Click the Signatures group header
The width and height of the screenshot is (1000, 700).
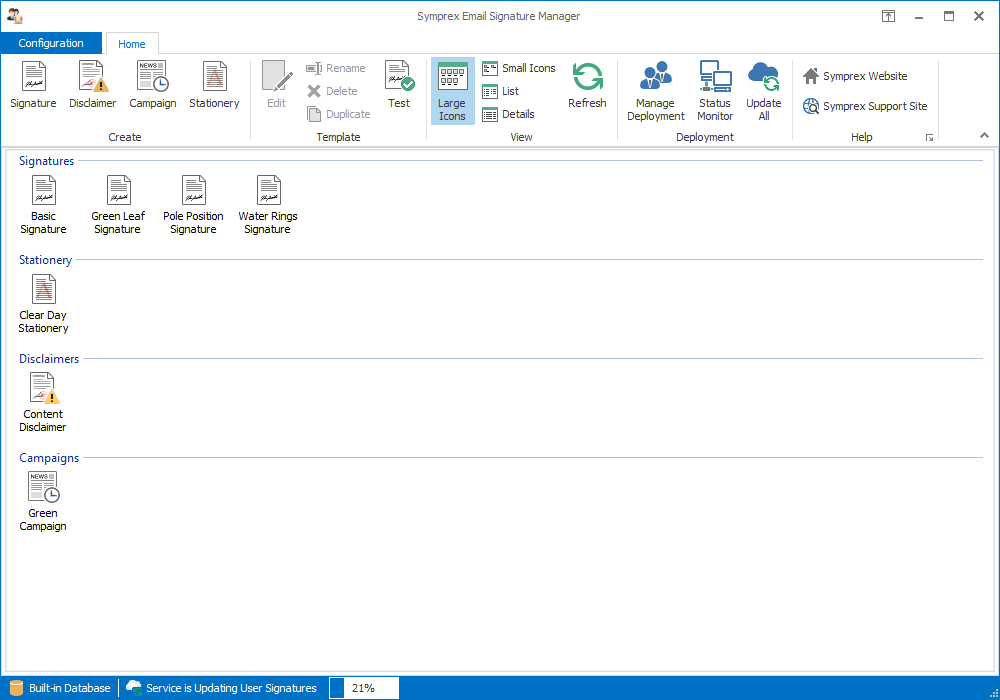click(x=47, y=161)
